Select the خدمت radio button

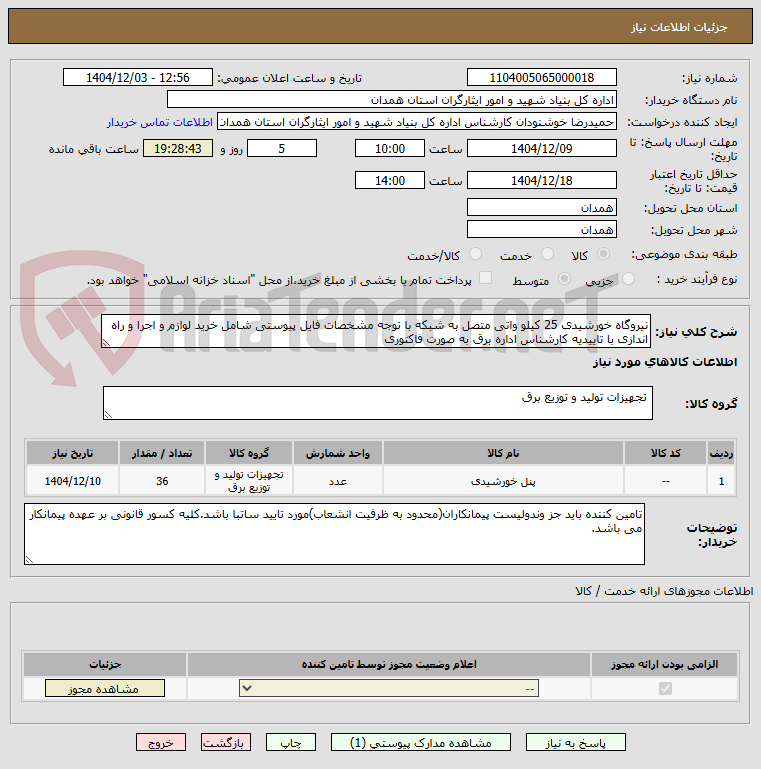(x=547, y=254)
